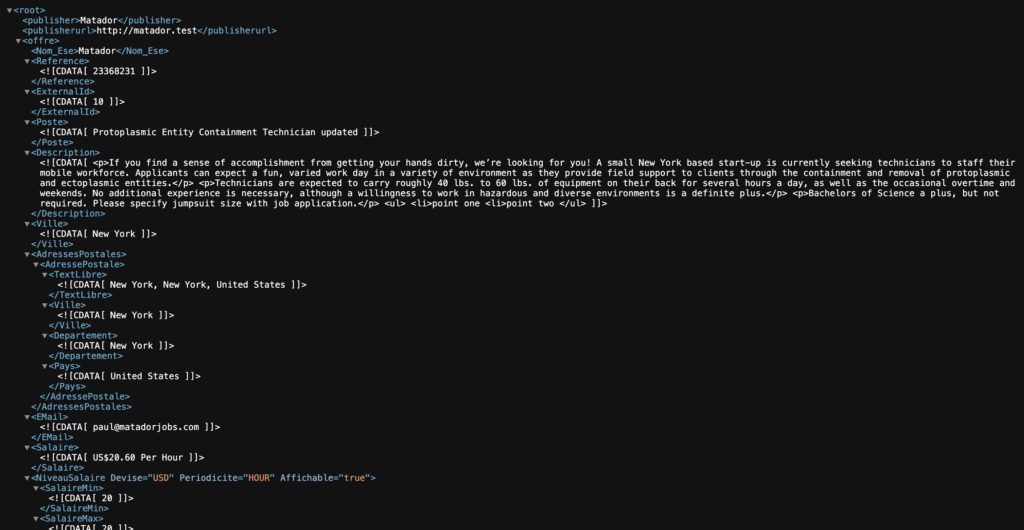Collapse the offre element
The image size is (1024, 530).
click(18, 41)
